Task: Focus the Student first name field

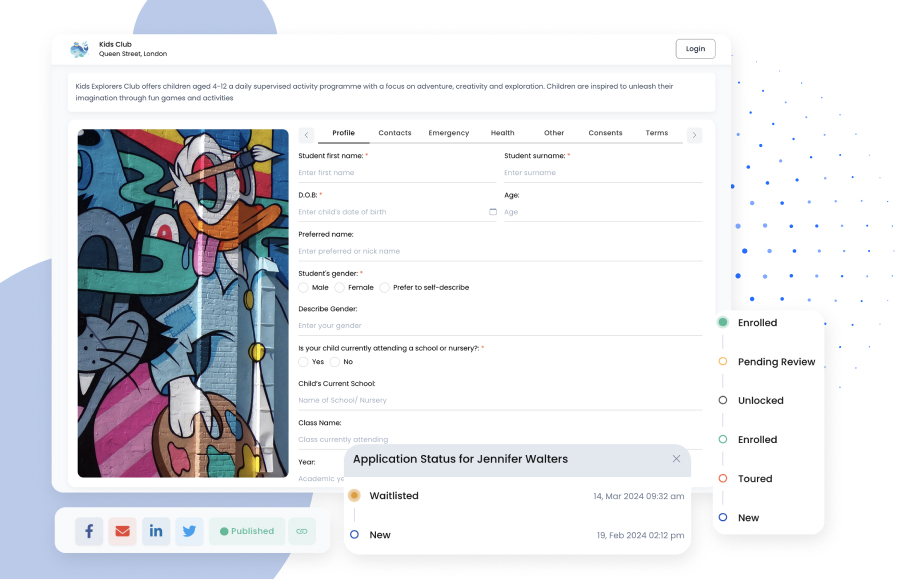Action: tap(397, 173)
